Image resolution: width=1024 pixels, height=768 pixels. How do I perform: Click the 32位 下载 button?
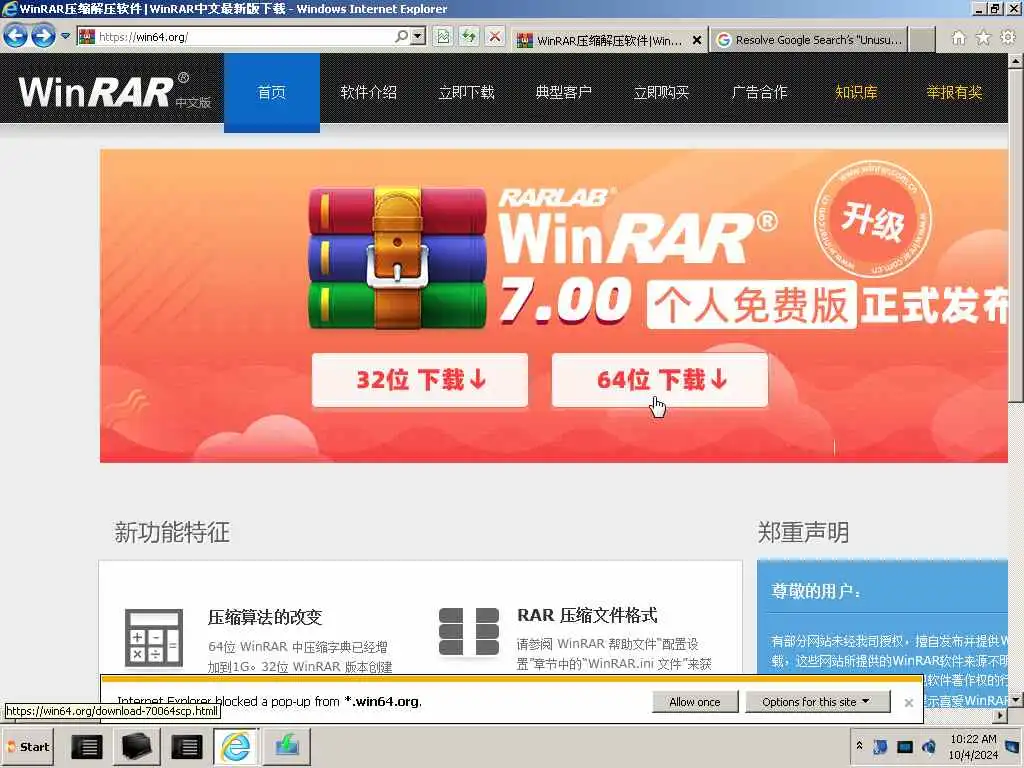420,380
